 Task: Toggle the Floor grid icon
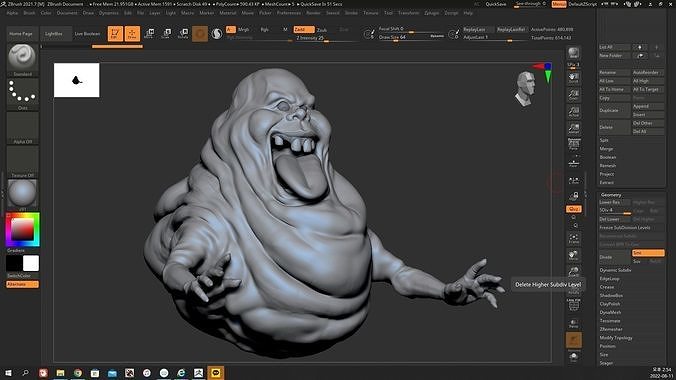pos(573,163)
